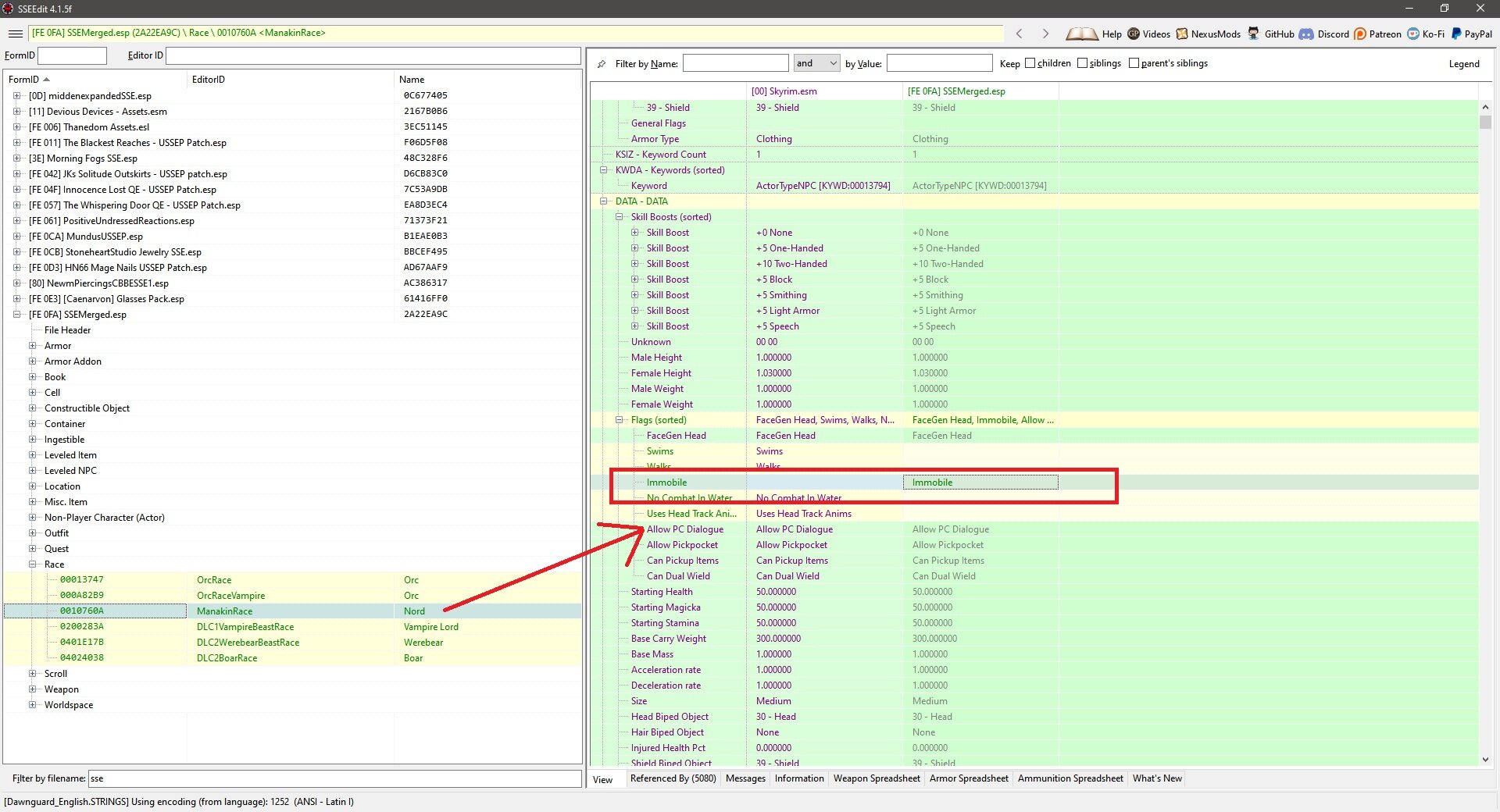
Task: Collapse KWDA - Keywords (sorted) section
Action: [x=604, y=170]
